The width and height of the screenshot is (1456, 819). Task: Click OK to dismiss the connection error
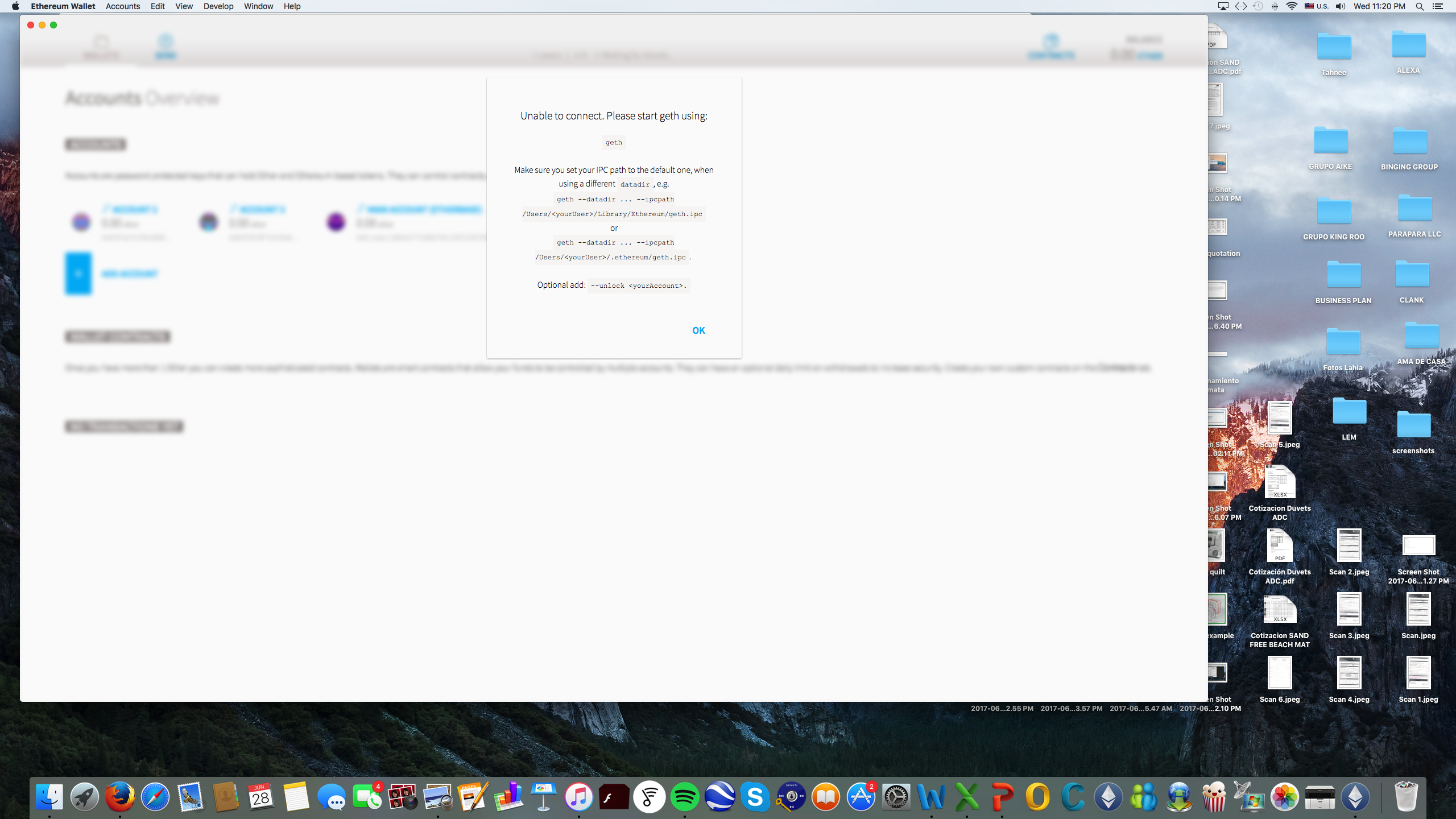pyautogui.click(x=698, y=330)
